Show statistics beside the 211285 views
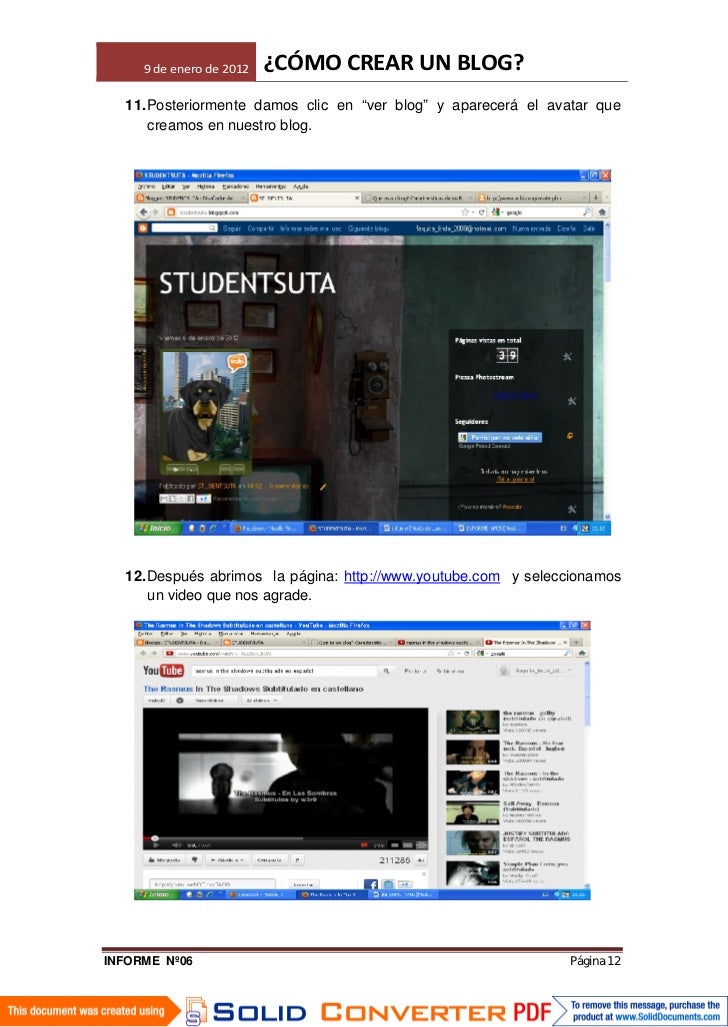The width and height of the screenshot is (728, 1027). tap(421, 860)
